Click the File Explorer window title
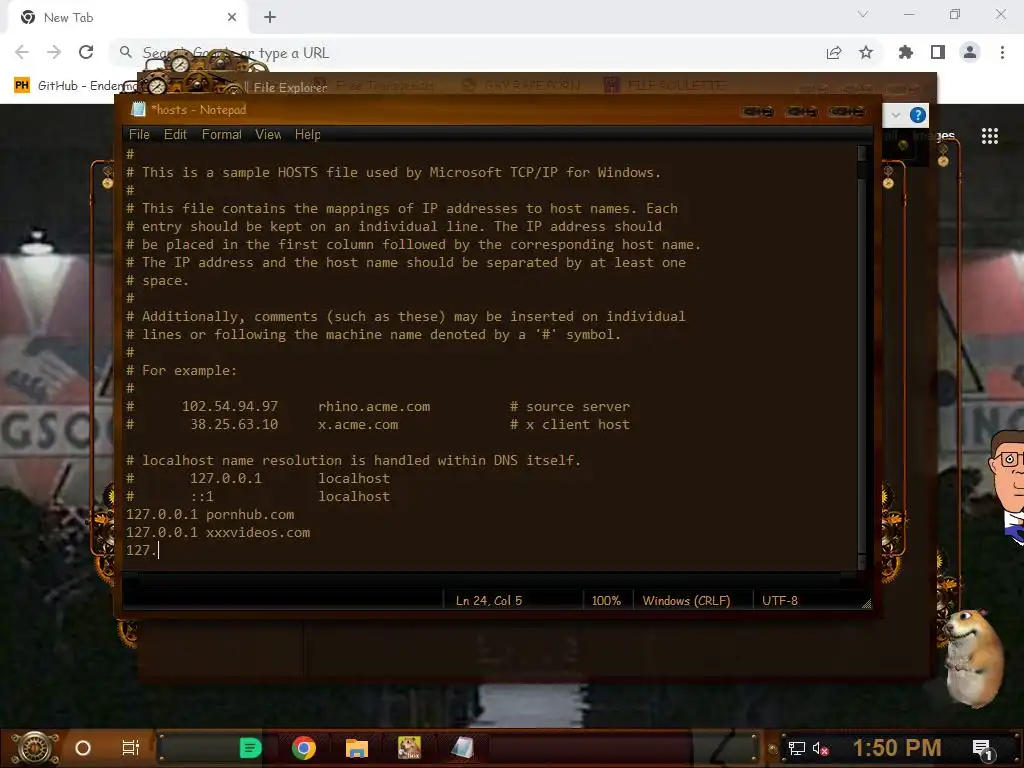The image size is (1024, 768). pyautogui.click(x=290, y=87)
